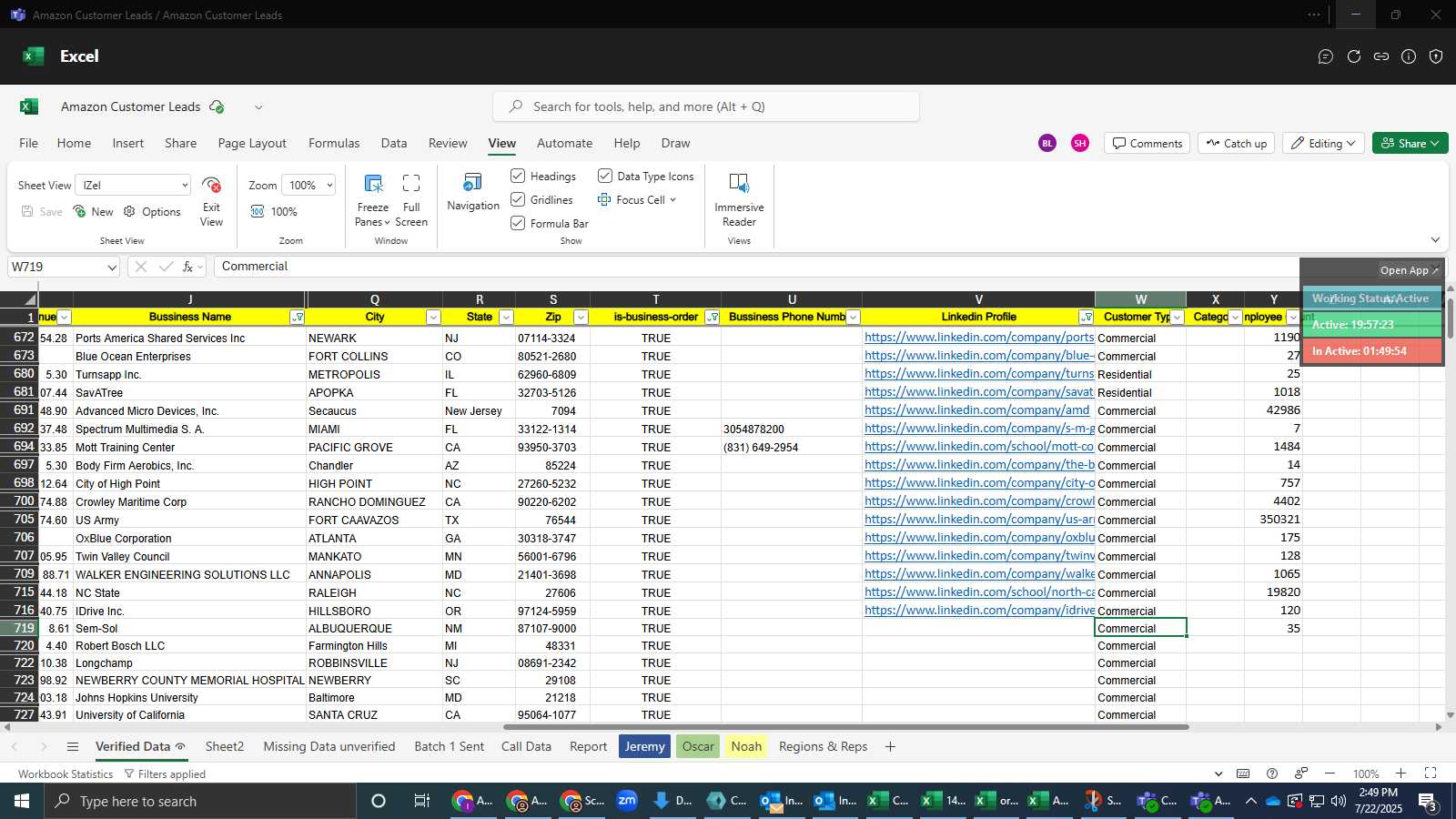Collapse the ribbon with chevron

1435,240
